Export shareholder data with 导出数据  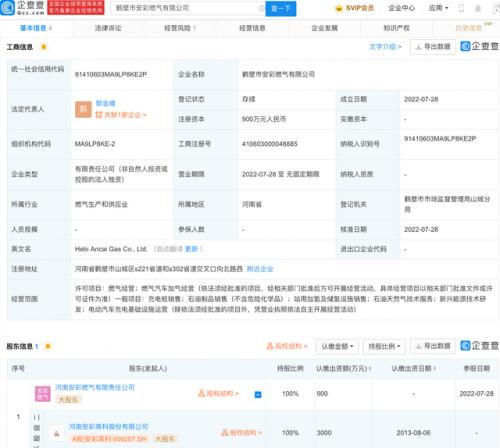pyautogui.click(x=433, y=347)
